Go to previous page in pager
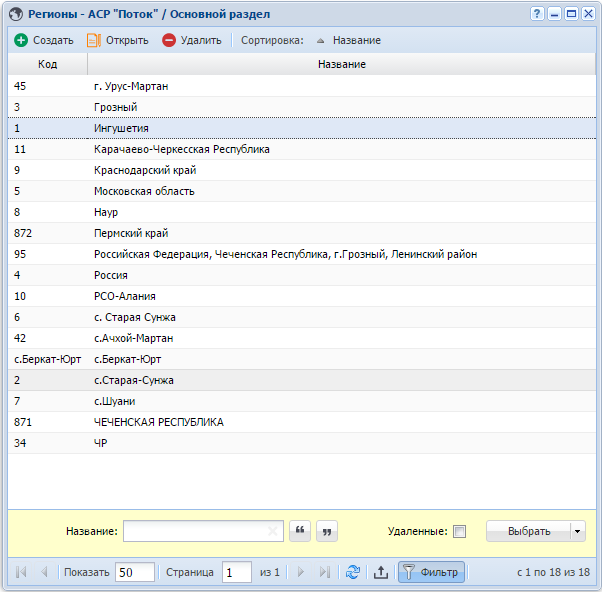 coord(44,572)
